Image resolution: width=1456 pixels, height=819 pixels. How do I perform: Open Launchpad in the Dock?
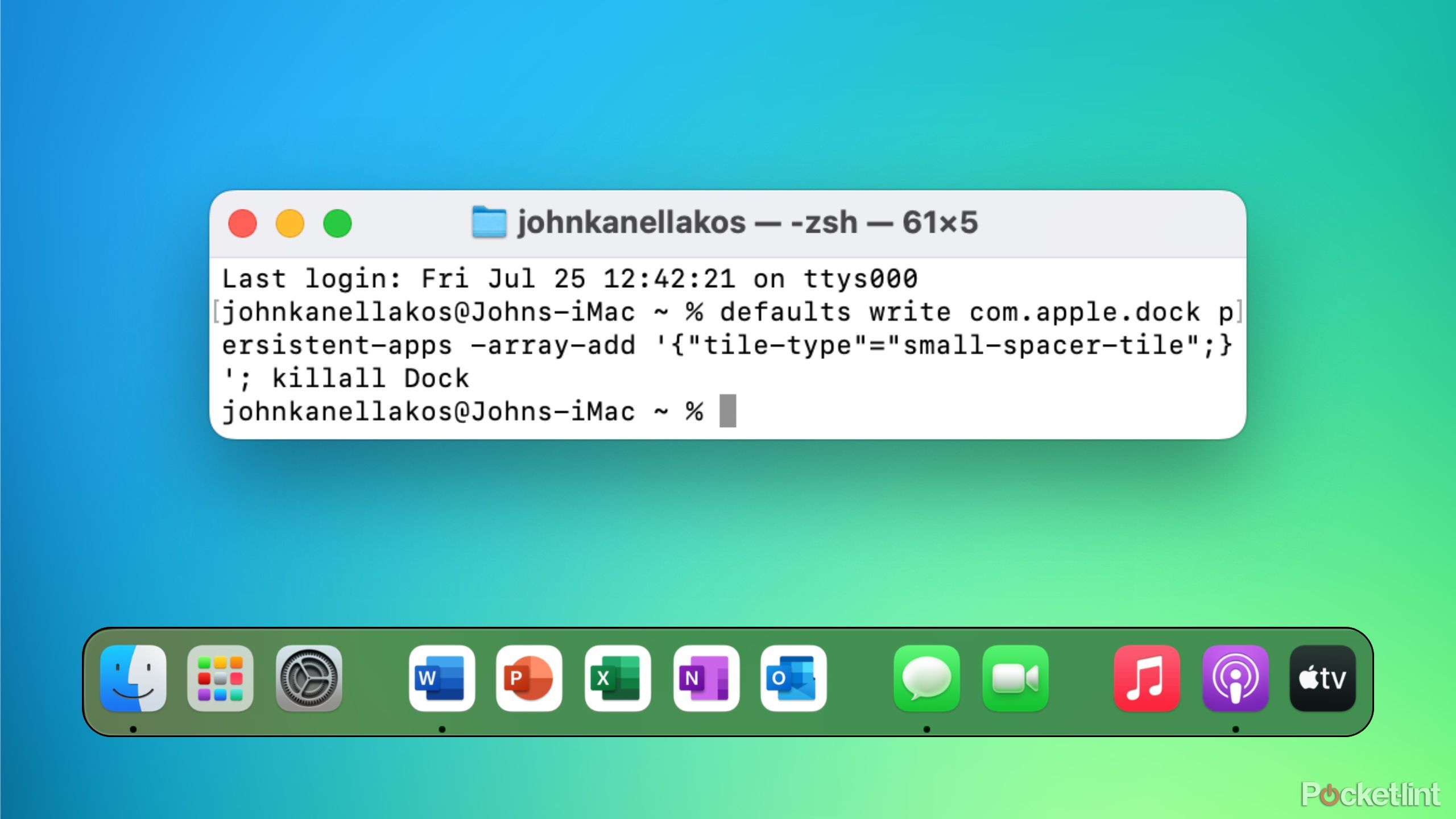[220, 678]
